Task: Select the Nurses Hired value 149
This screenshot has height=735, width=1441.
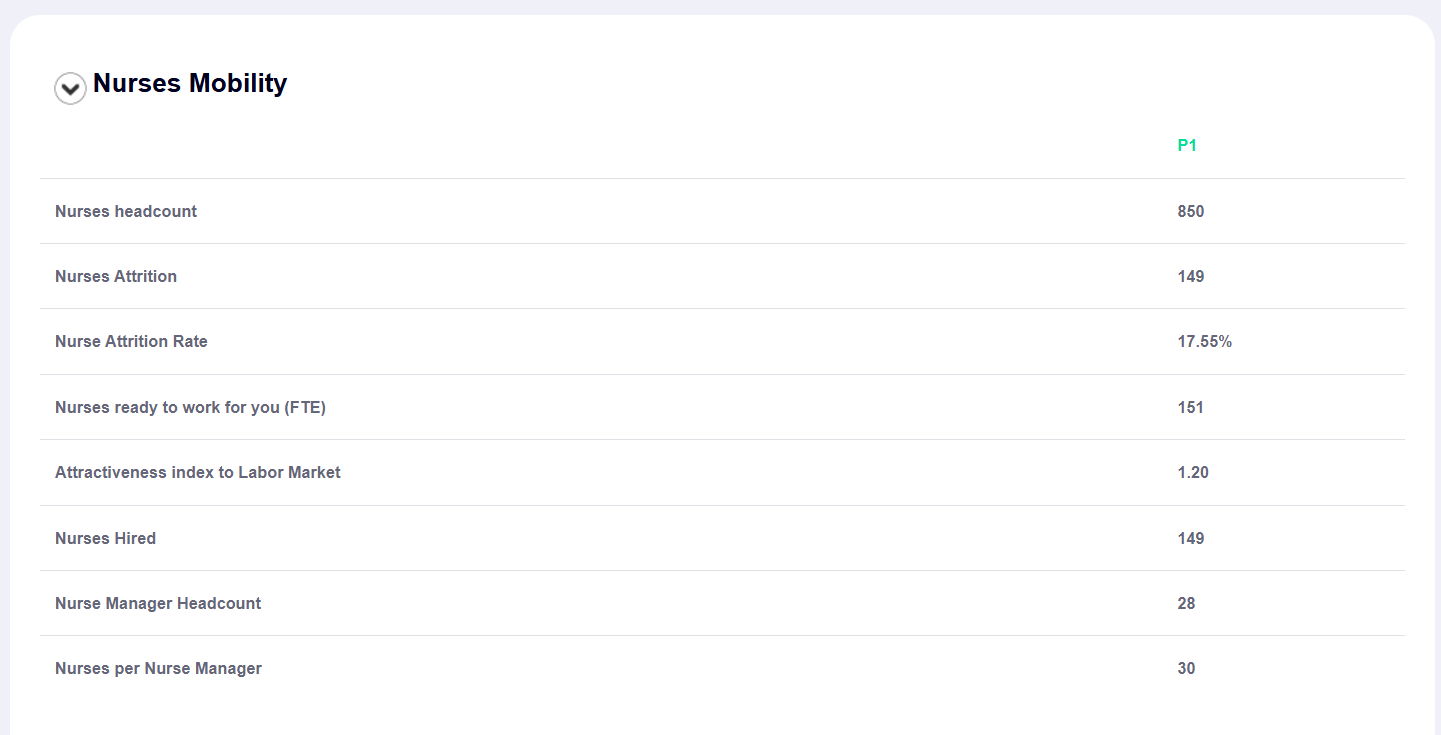Action: (x=1191, y=539)
